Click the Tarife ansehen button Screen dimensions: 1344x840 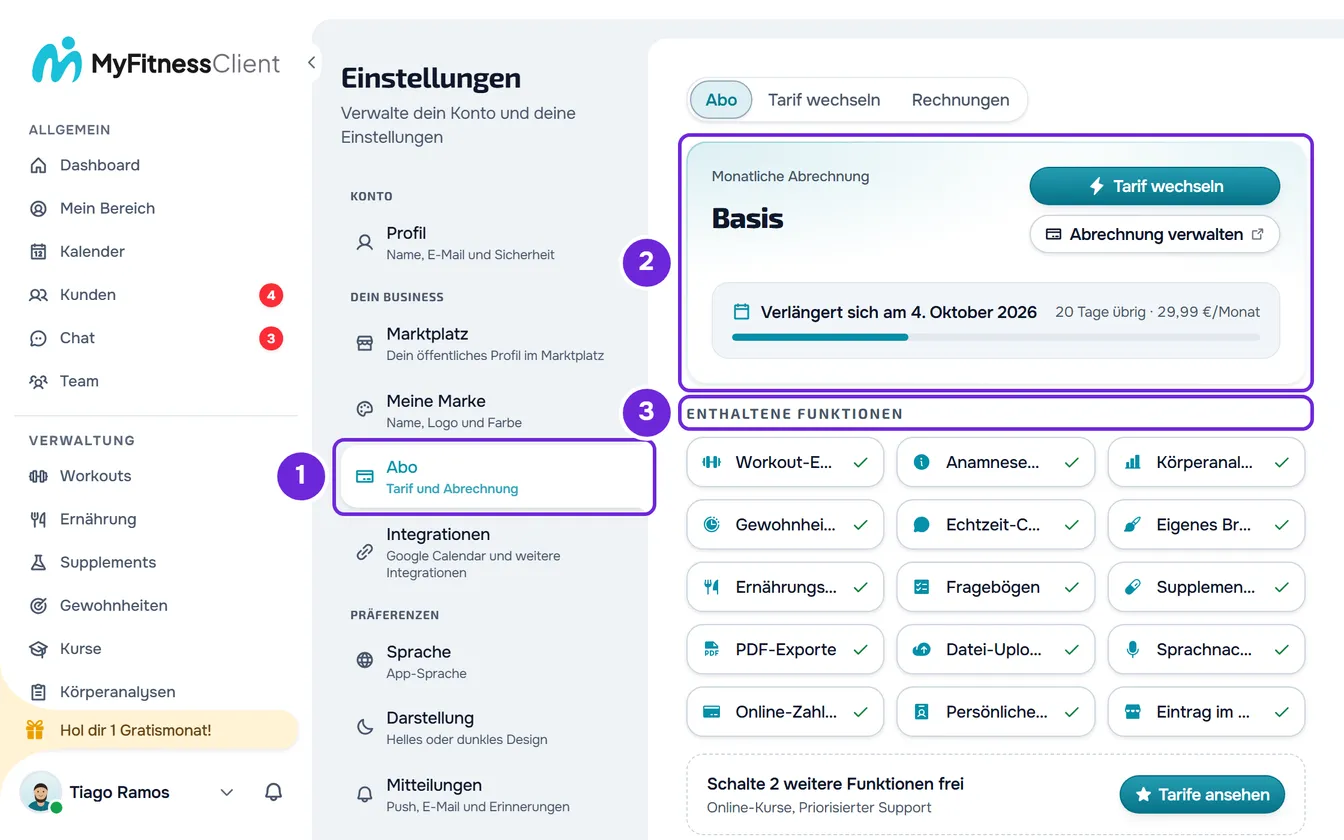(x=1202, y=795)
